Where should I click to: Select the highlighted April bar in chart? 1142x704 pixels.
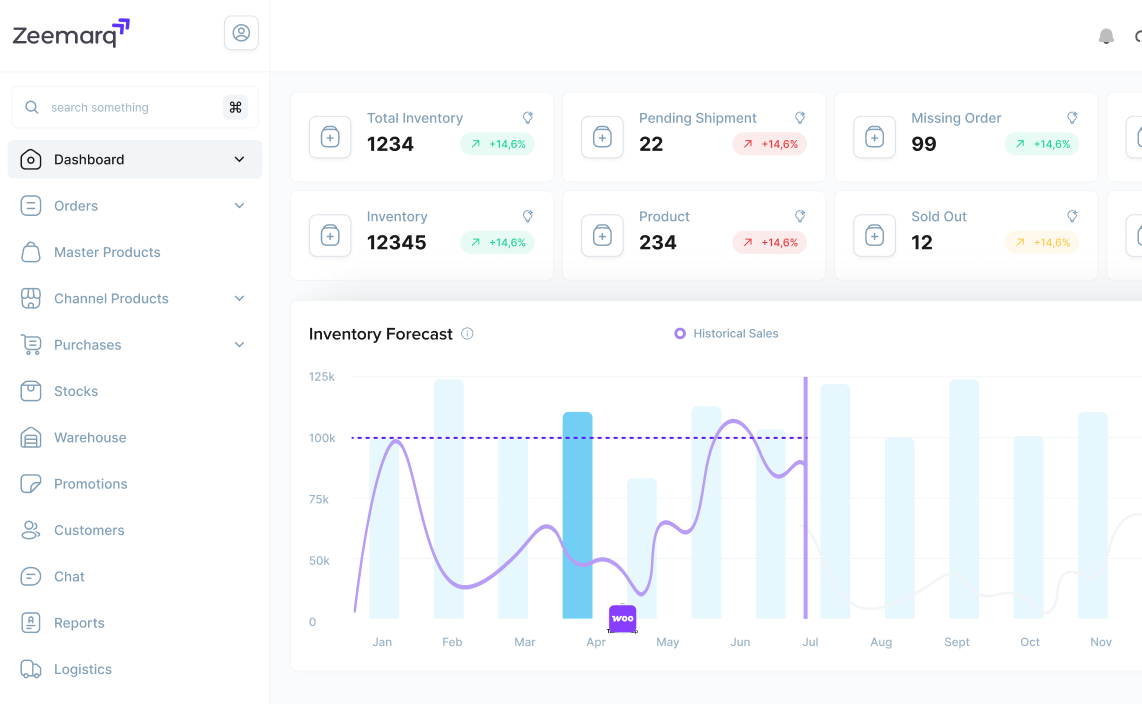pos(577,514)
